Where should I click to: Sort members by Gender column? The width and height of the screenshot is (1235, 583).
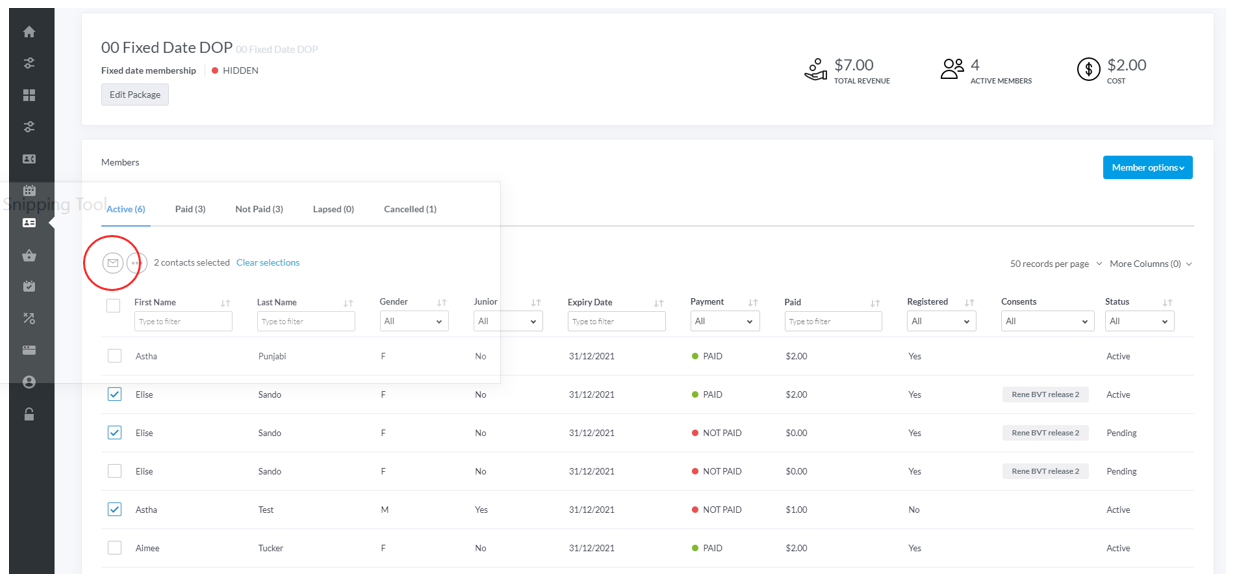pyautogui.click(x=442, y=303)
